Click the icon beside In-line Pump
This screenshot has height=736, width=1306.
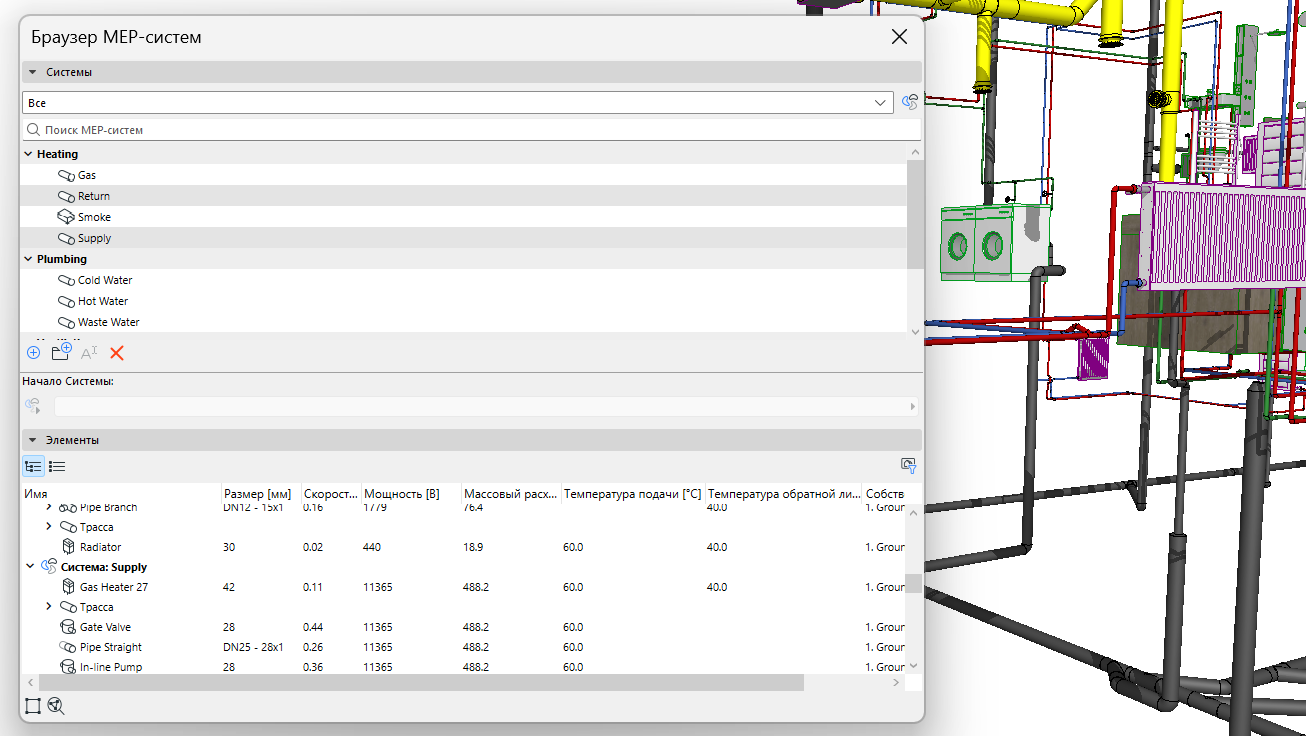coord(69,667)
